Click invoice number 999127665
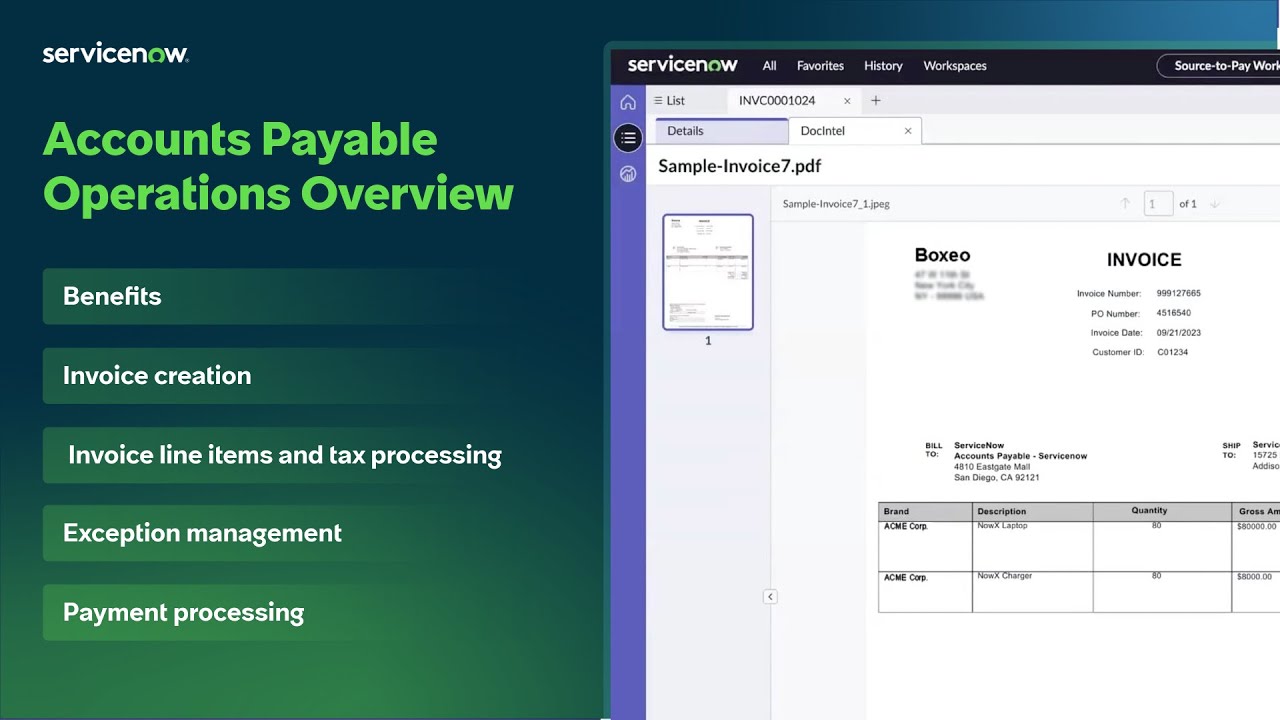 tap(1179, 294)
